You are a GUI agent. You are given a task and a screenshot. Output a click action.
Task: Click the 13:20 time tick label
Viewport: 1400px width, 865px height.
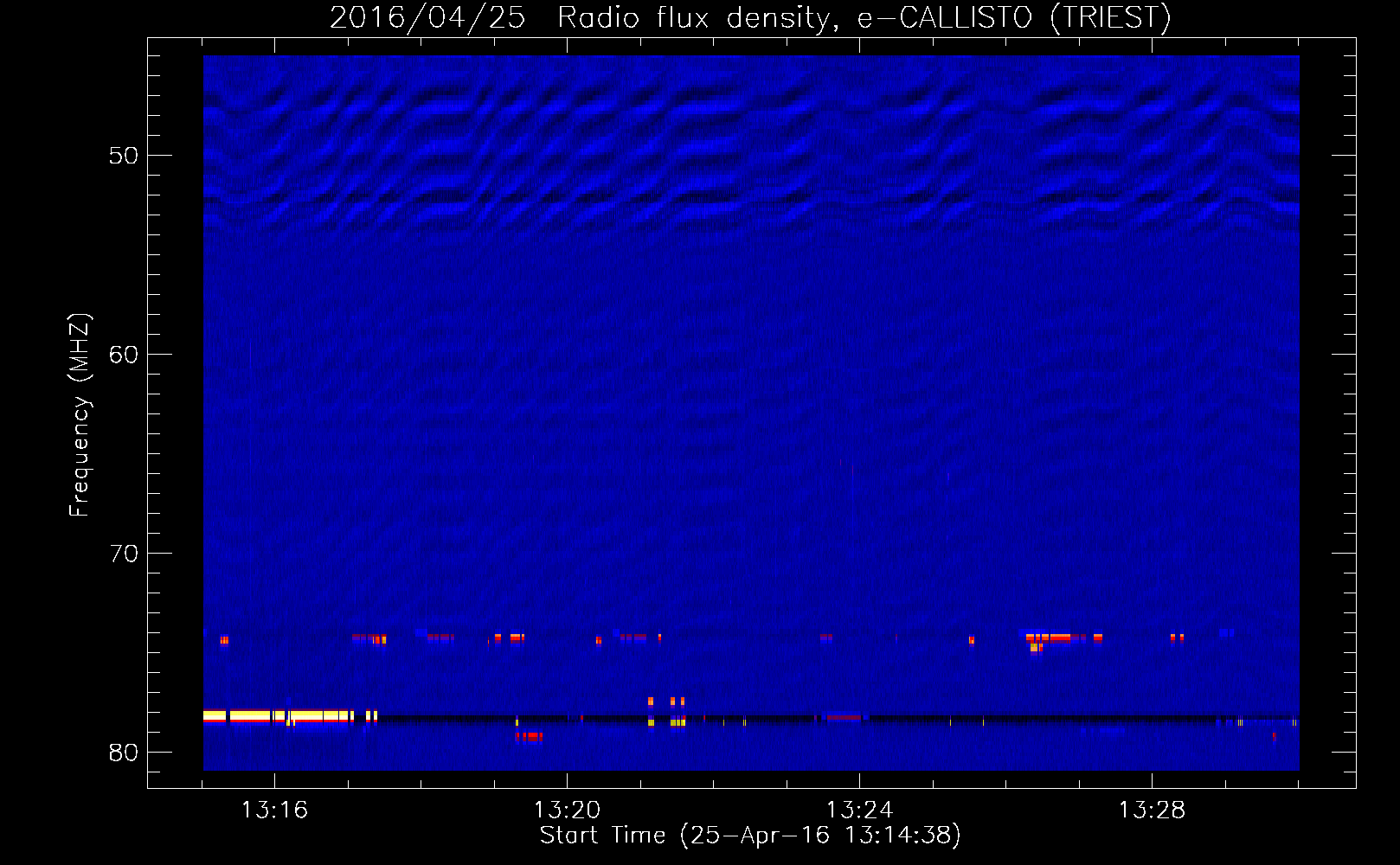pos(567,811)
